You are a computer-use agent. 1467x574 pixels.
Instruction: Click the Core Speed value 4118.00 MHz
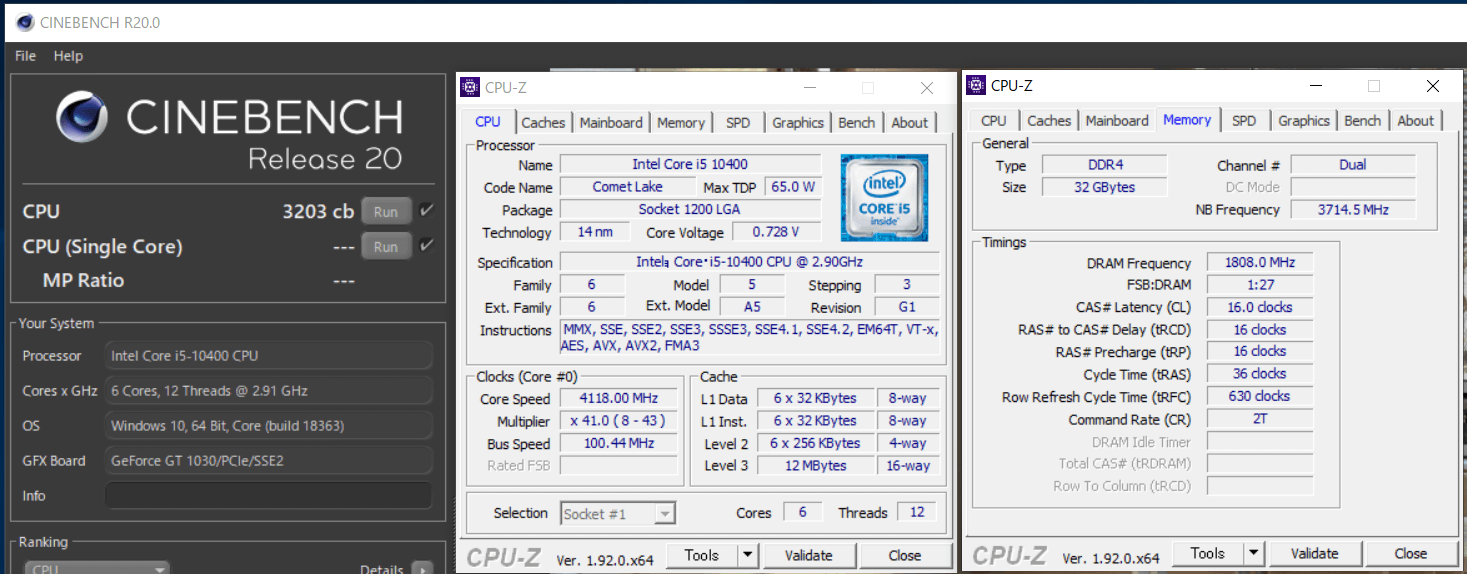(x=619, y=399)
